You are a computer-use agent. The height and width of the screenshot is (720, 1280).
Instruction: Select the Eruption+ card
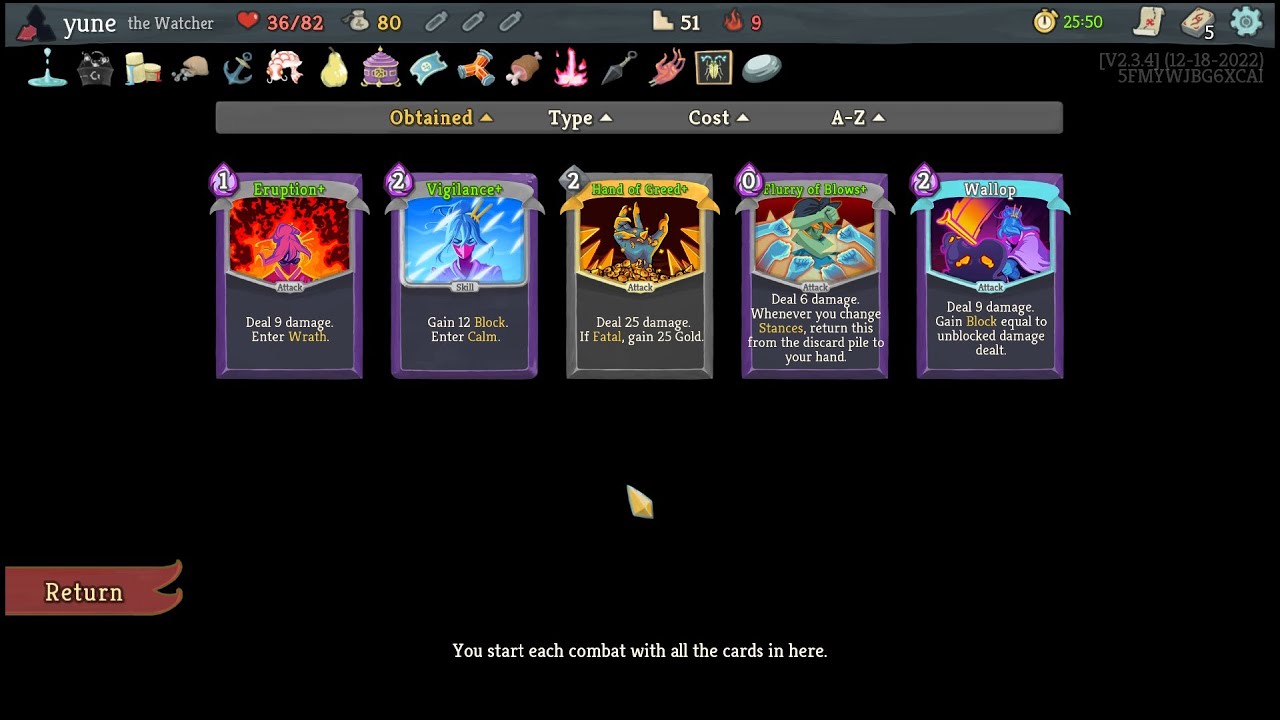click(289, 274)
